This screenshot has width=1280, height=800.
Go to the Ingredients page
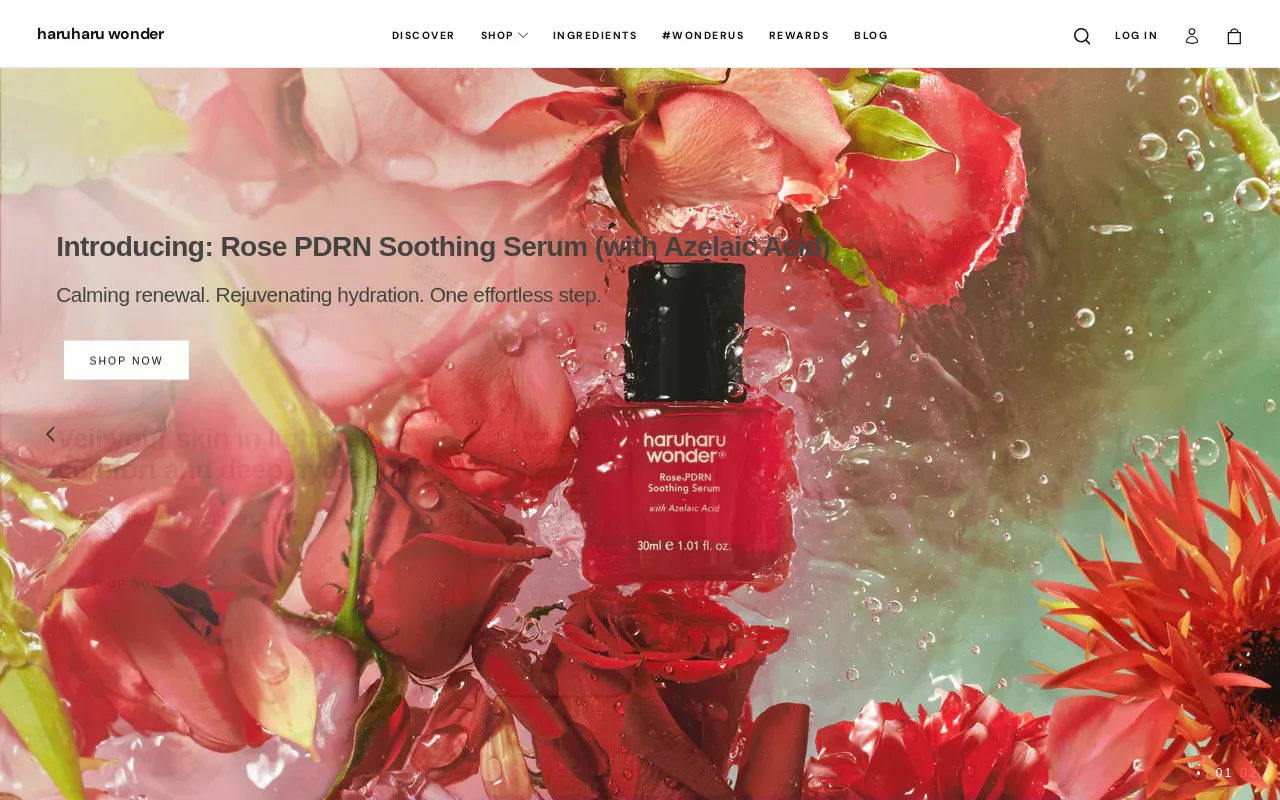pos(595,36)
